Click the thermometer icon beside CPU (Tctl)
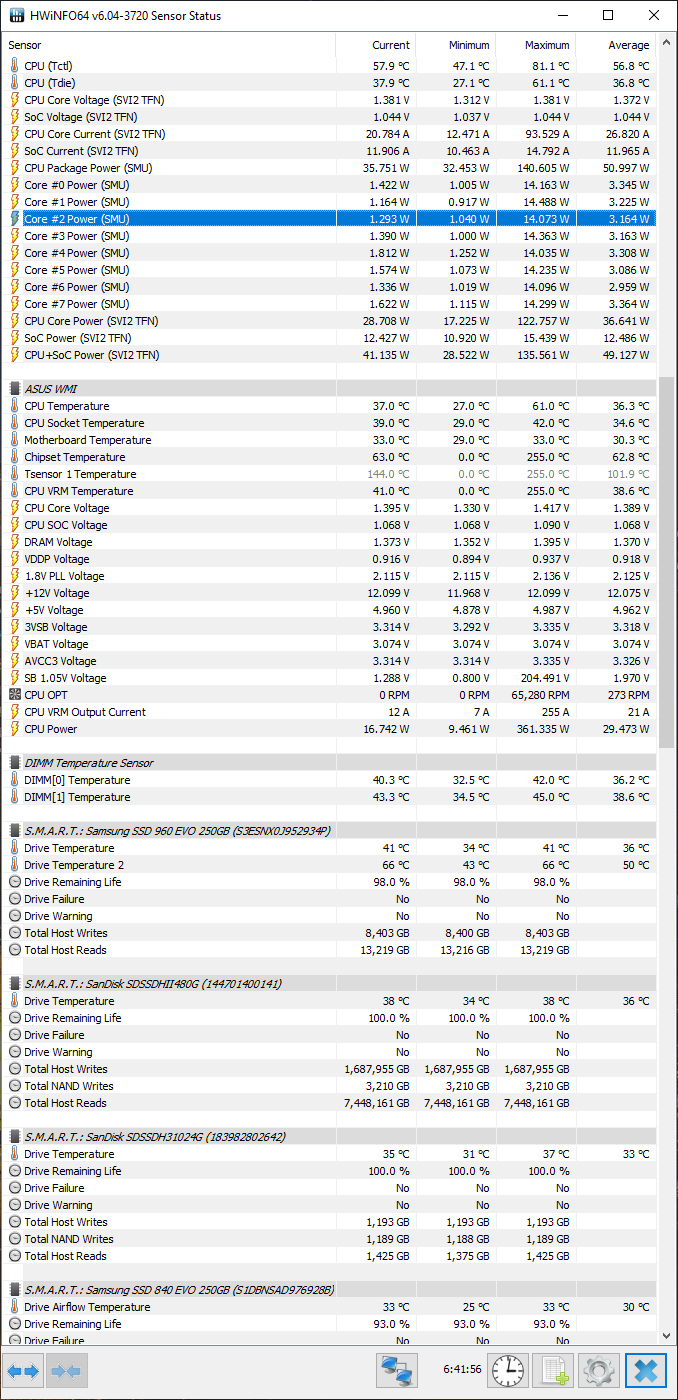The height and width of the screenshot is (1400, 678). point(14,65)
